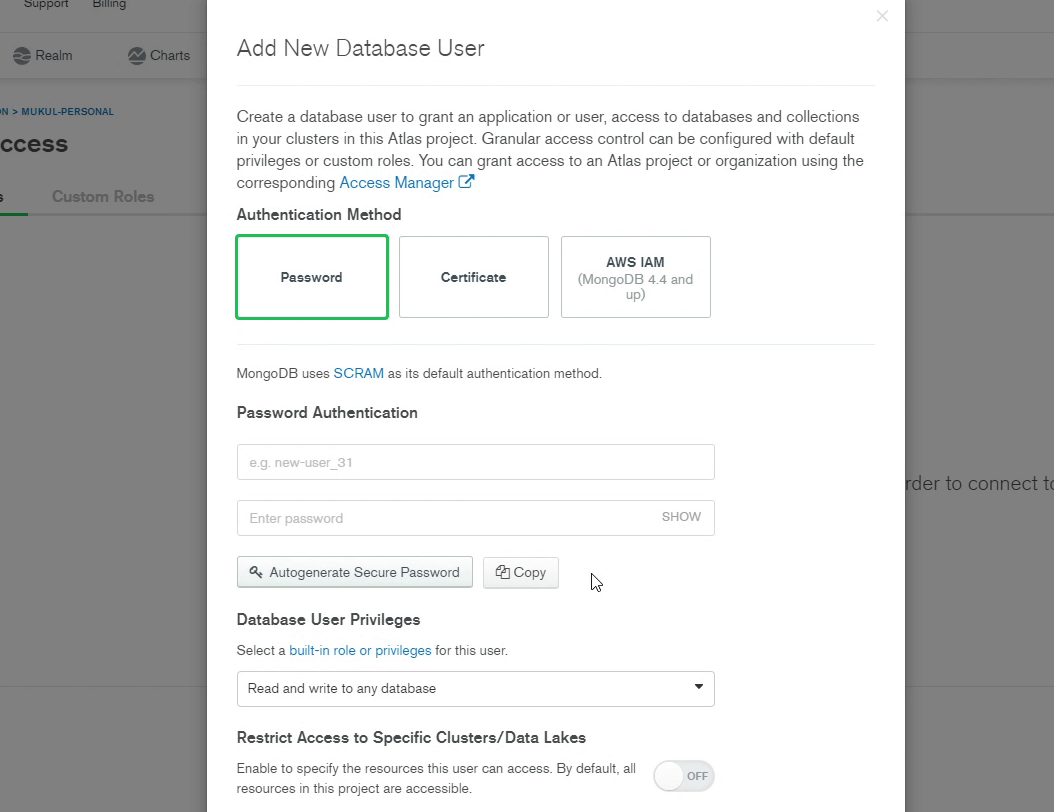Select Certificate authentication method
1054x812 pixels.
pos(474,277)
